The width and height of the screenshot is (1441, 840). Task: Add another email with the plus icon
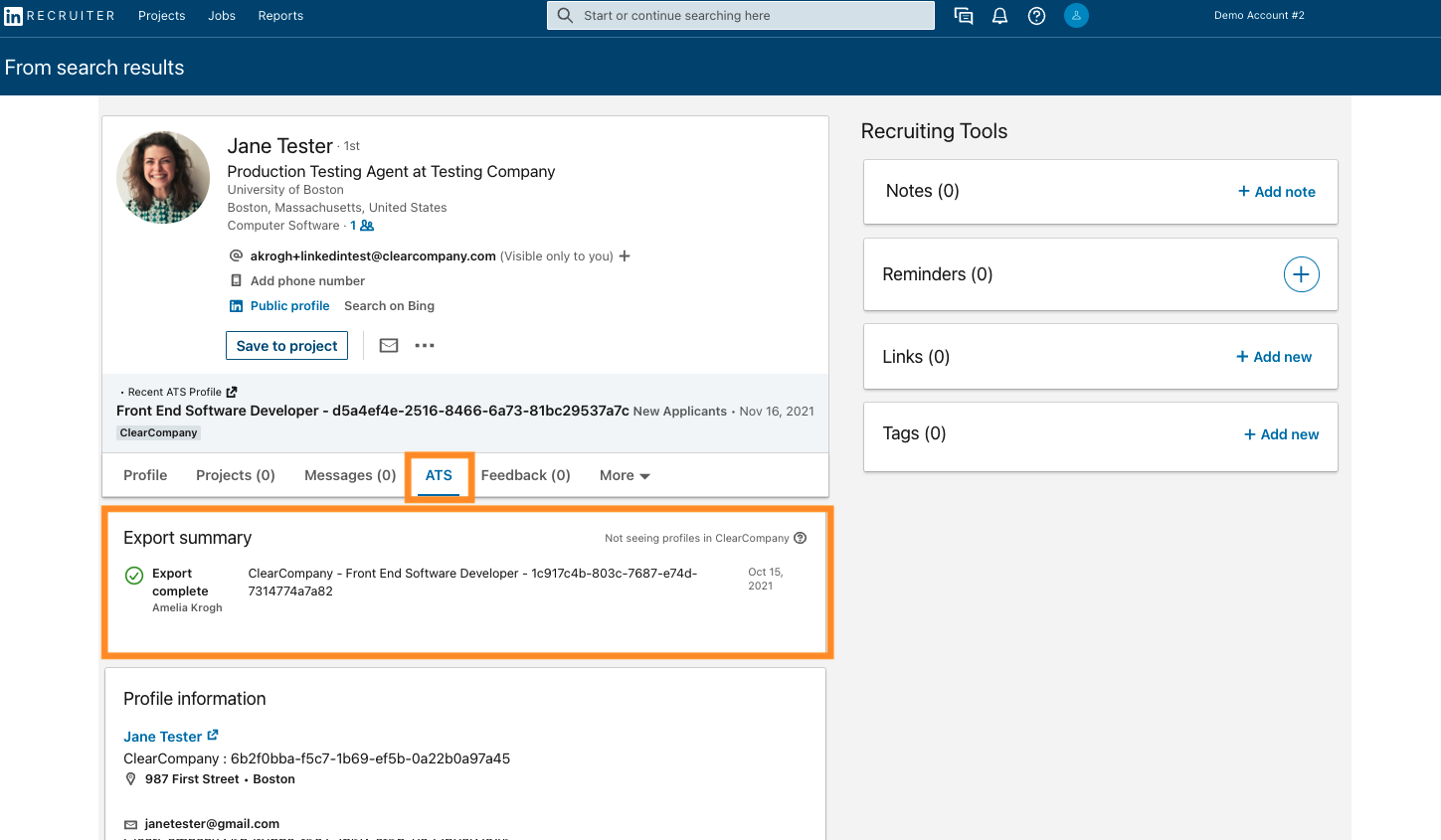[x=625, y=256]
